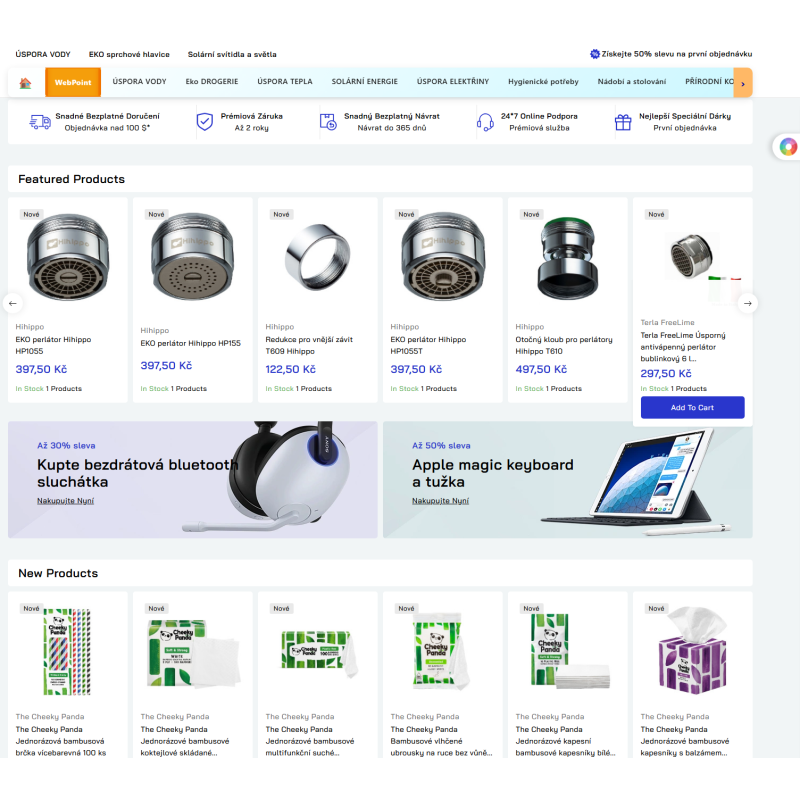800x800 pixels.
Task: Click the free return box icon
Action: point(328,122)
